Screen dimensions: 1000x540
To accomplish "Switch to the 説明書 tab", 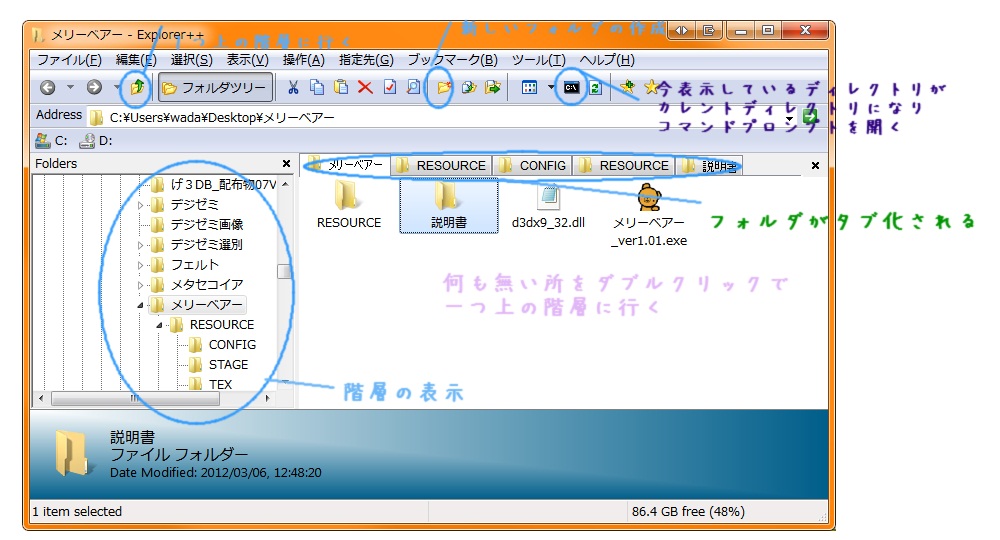I will click(x=709, y=166).
